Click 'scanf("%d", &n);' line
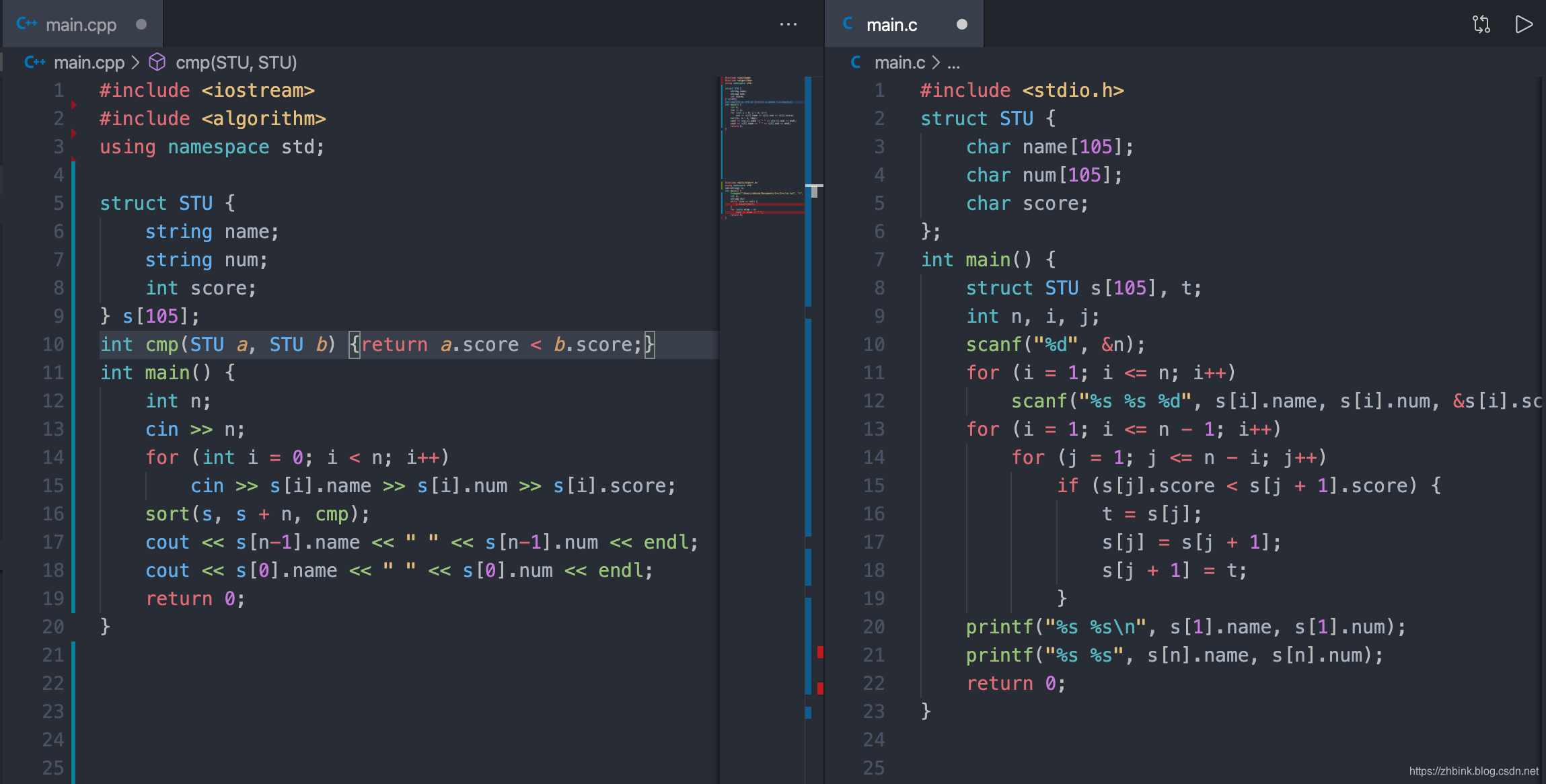Viewport: 1546px width, 784px height. click(1056, 344)
